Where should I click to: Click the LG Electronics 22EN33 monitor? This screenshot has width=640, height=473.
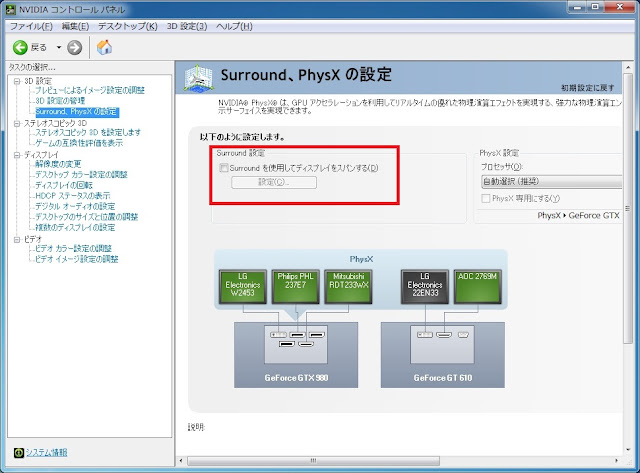coord(425,286)
